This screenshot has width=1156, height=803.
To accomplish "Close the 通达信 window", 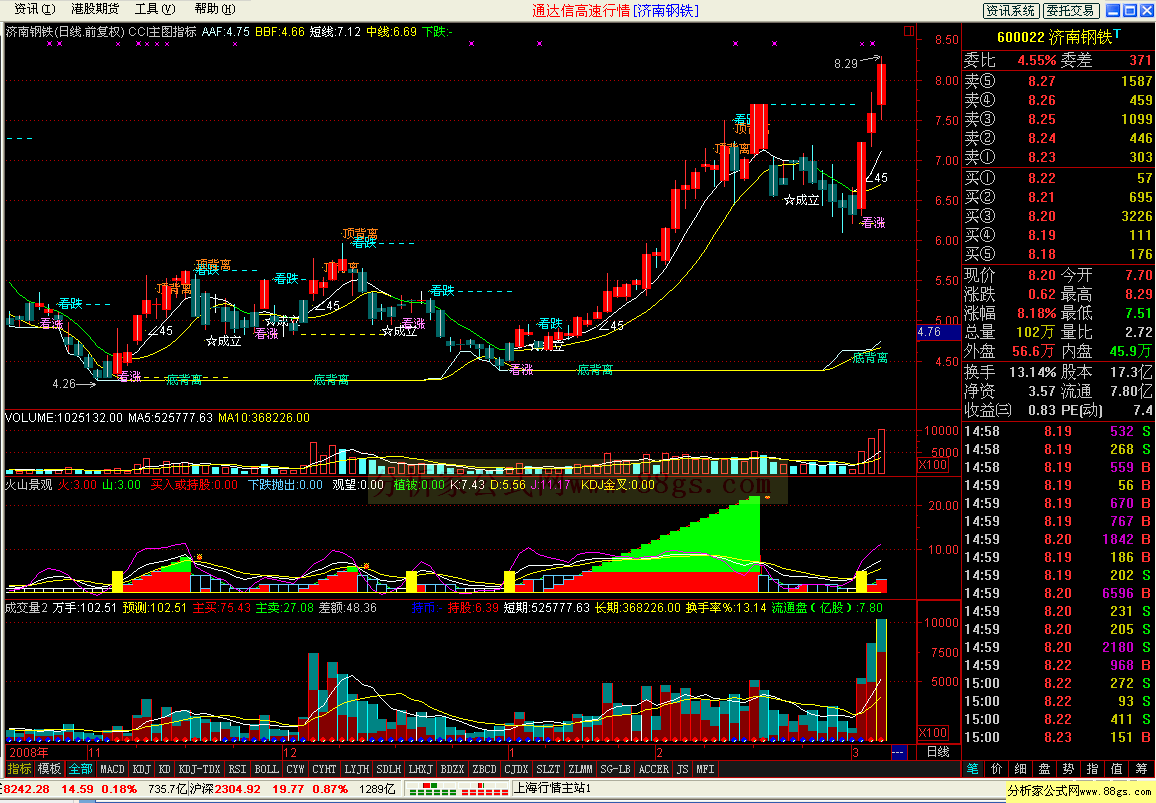I will (x=1146, y=10).
